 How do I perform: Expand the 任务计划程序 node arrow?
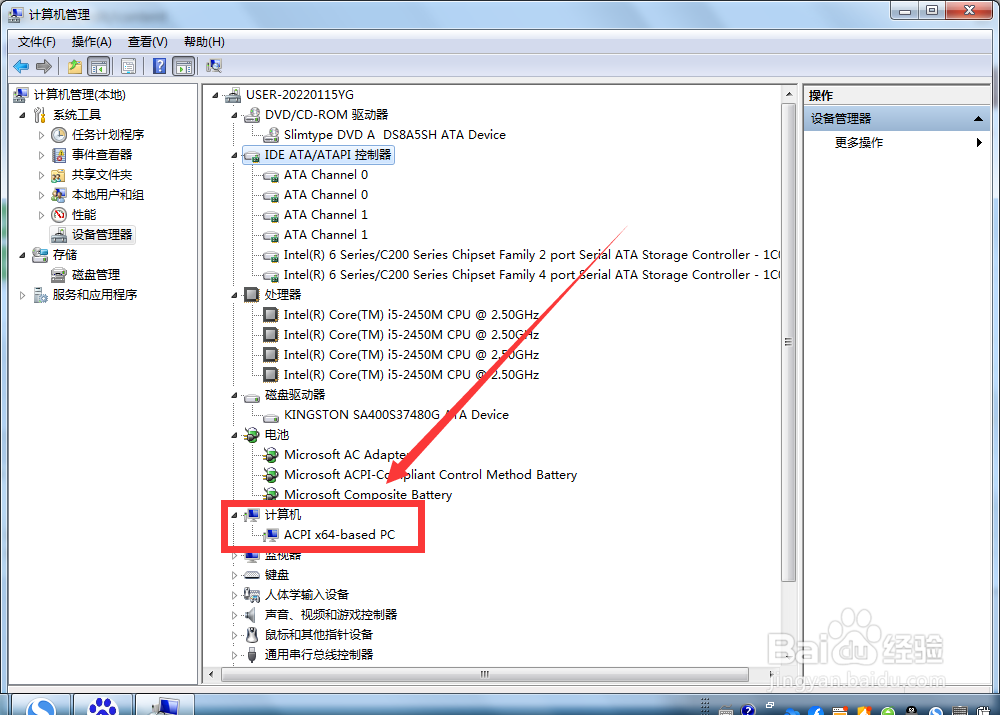pyautogui.click(x=41, y=135)
